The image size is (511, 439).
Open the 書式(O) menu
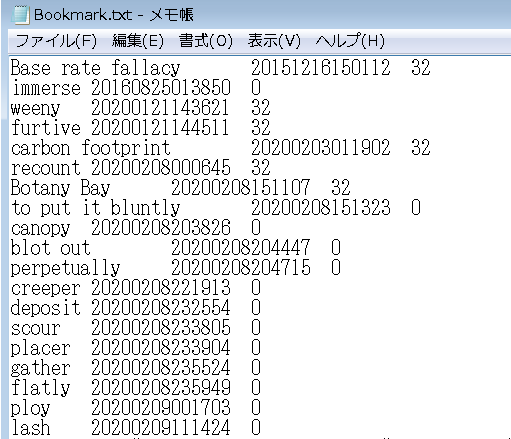coord(205,41)
